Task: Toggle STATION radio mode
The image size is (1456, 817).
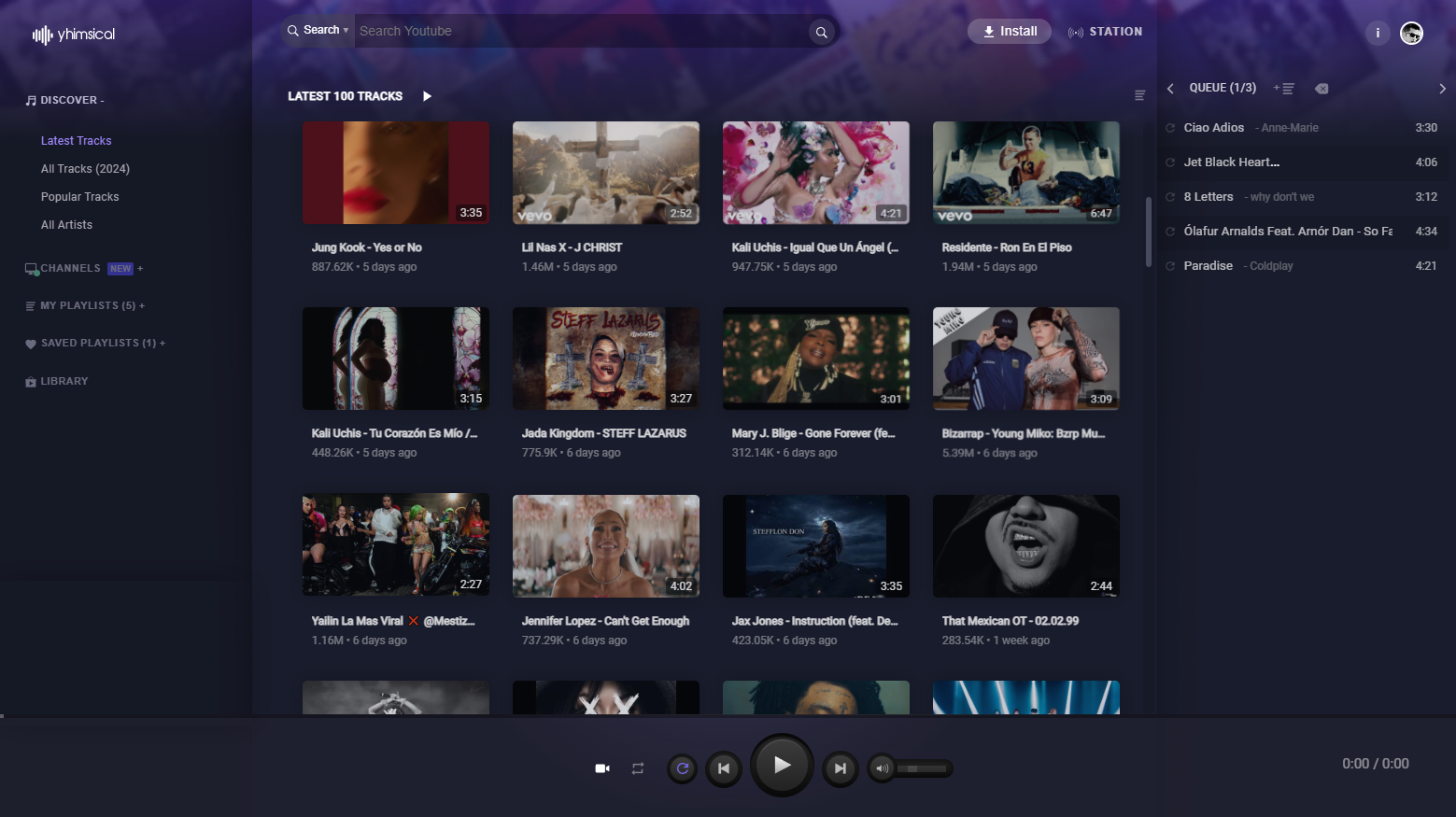Action: click(x=1105, y=32)
